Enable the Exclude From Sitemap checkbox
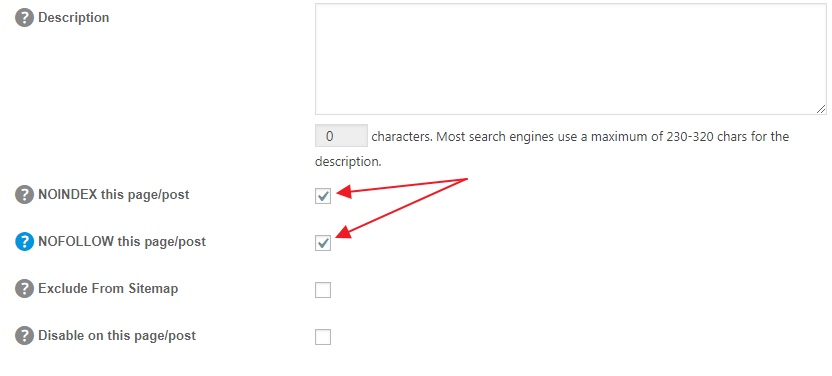 (x=323, y=290)
